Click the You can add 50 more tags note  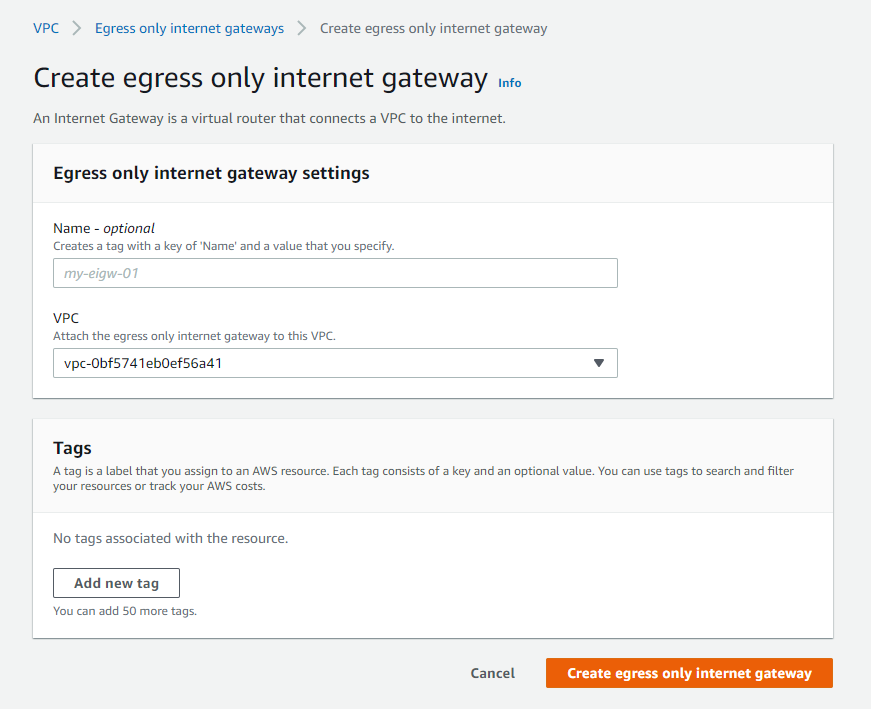[125, 610]
